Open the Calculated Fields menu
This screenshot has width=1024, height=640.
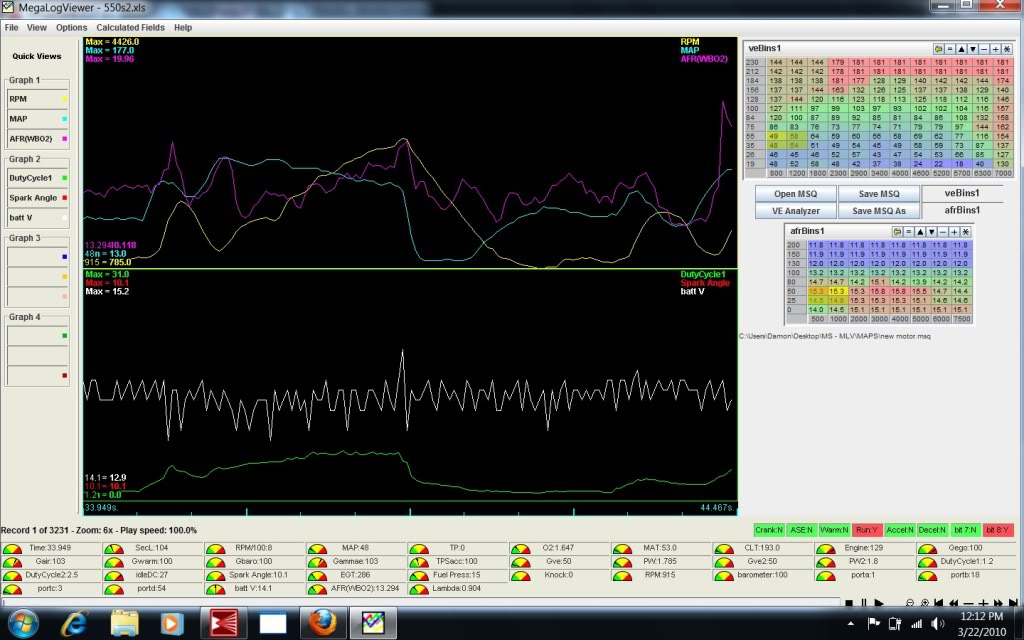pyautogui.click(x=130, y=27)
